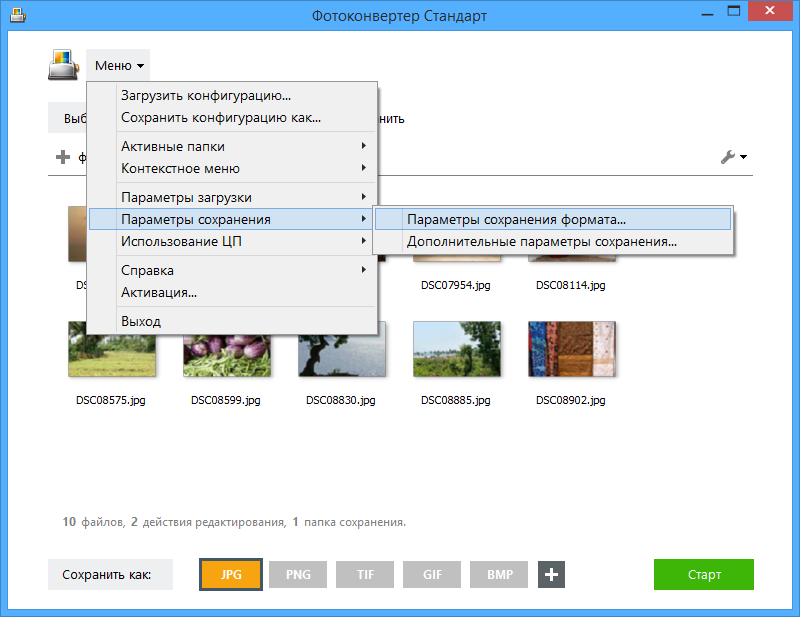This screenshot has height=617, width=800.
Task: Choose Загрузить конфигурацию… menu entry
Action: coord(232,95)
